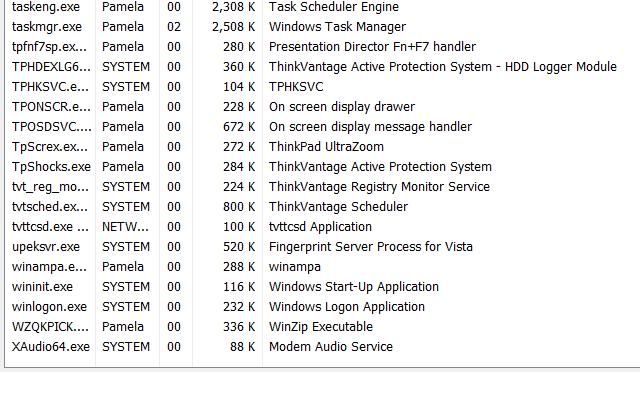
Task: Click the Presentation Director Fn+F7 handler description
Action: point(372,47)
